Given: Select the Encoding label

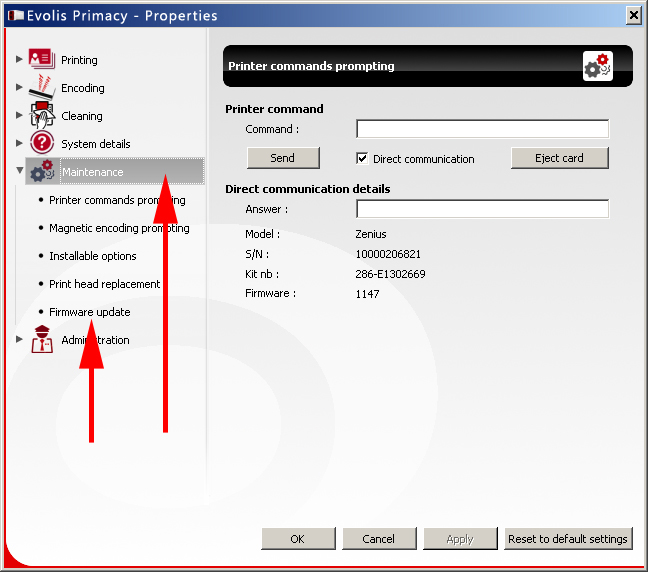Looking at the screenshot, I should coord(83,88).
